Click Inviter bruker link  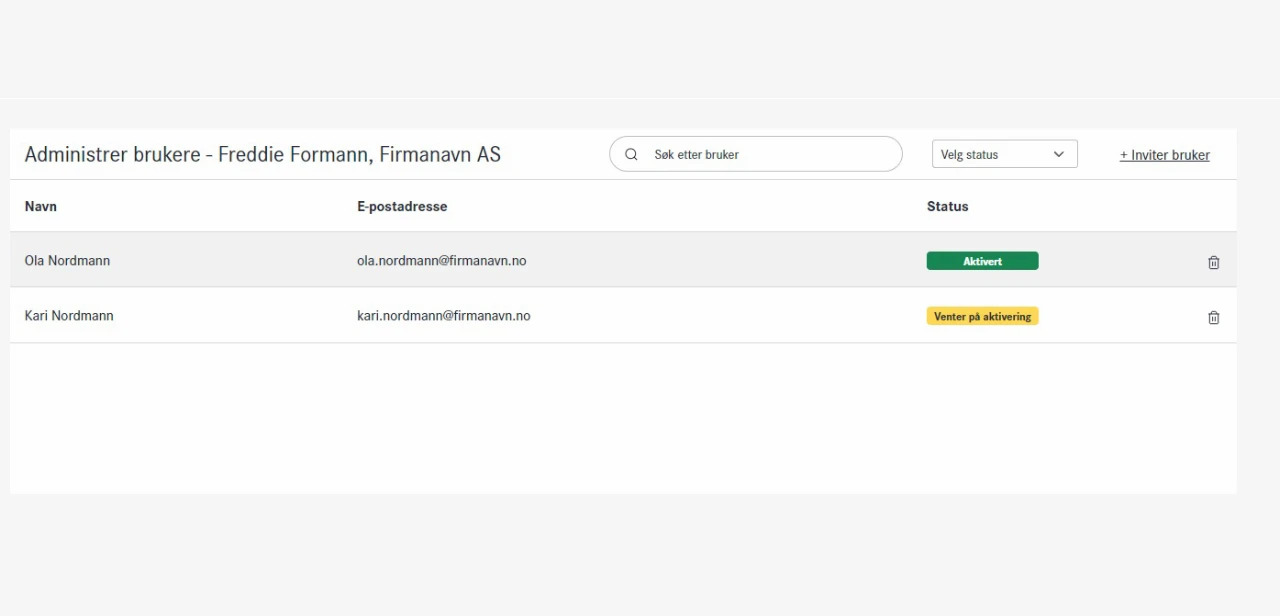coord(1169,155)
